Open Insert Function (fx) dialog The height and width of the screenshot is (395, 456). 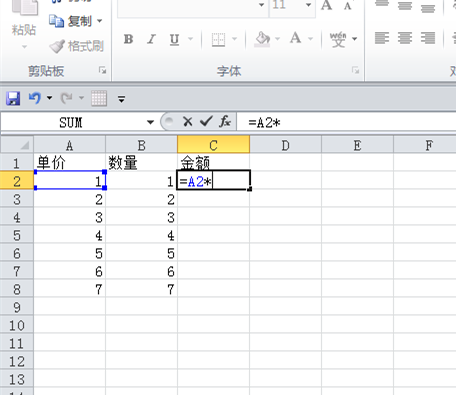click(225, 122)
